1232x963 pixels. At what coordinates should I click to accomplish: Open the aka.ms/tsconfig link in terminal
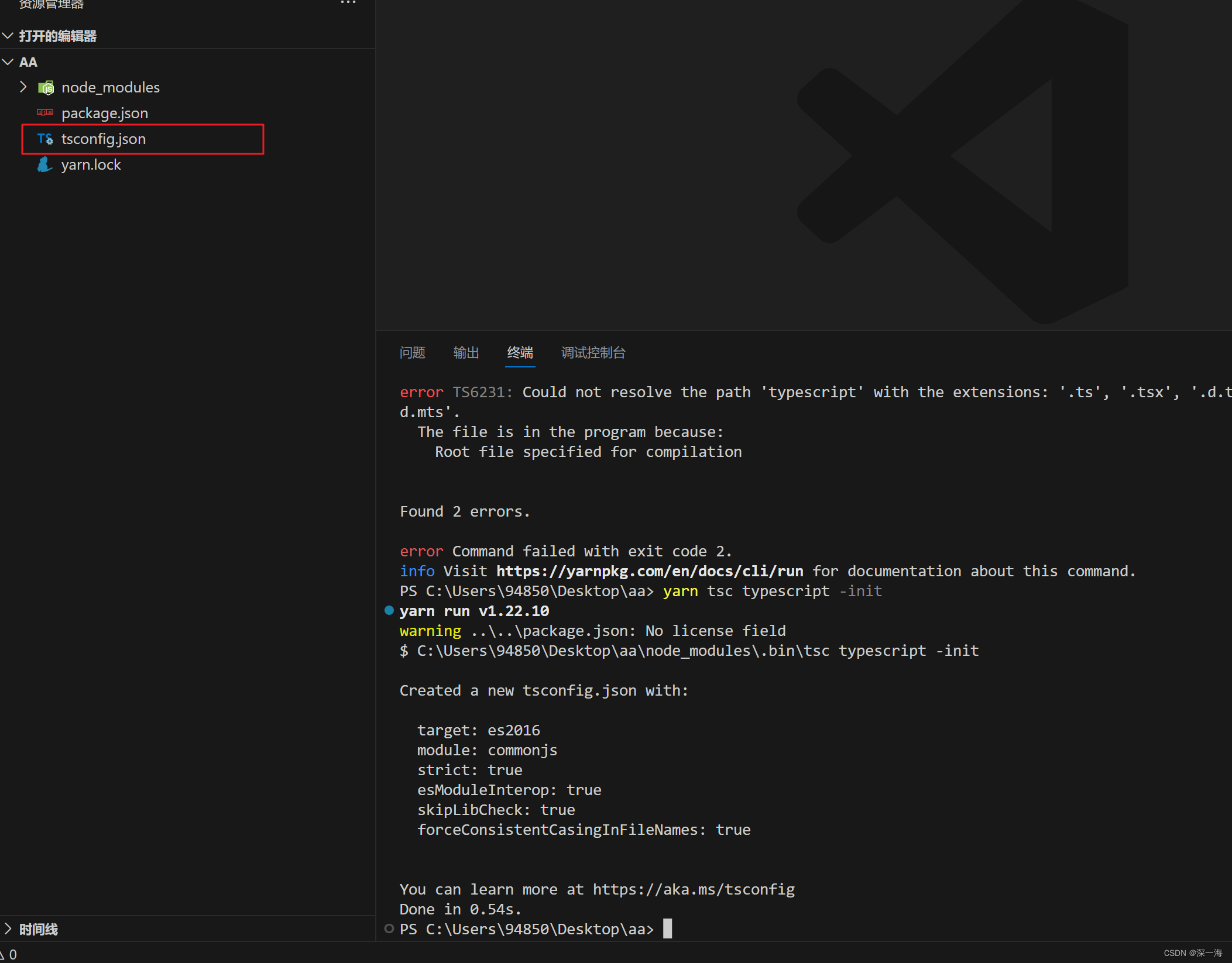point(693,889)
